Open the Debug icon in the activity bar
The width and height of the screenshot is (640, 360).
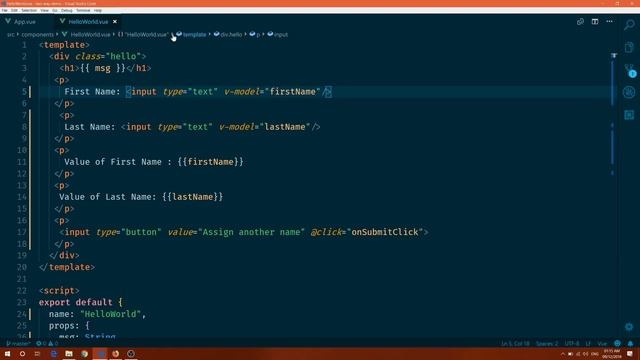[x=629, y=92]
